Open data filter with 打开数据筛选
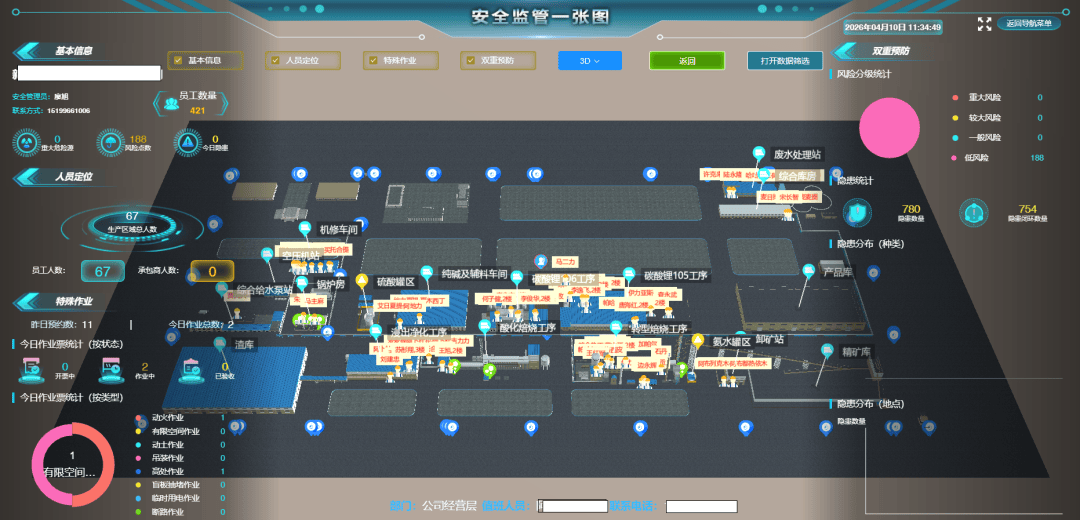The height and width of the screenshot is (520, 1080). coord(784,60)
